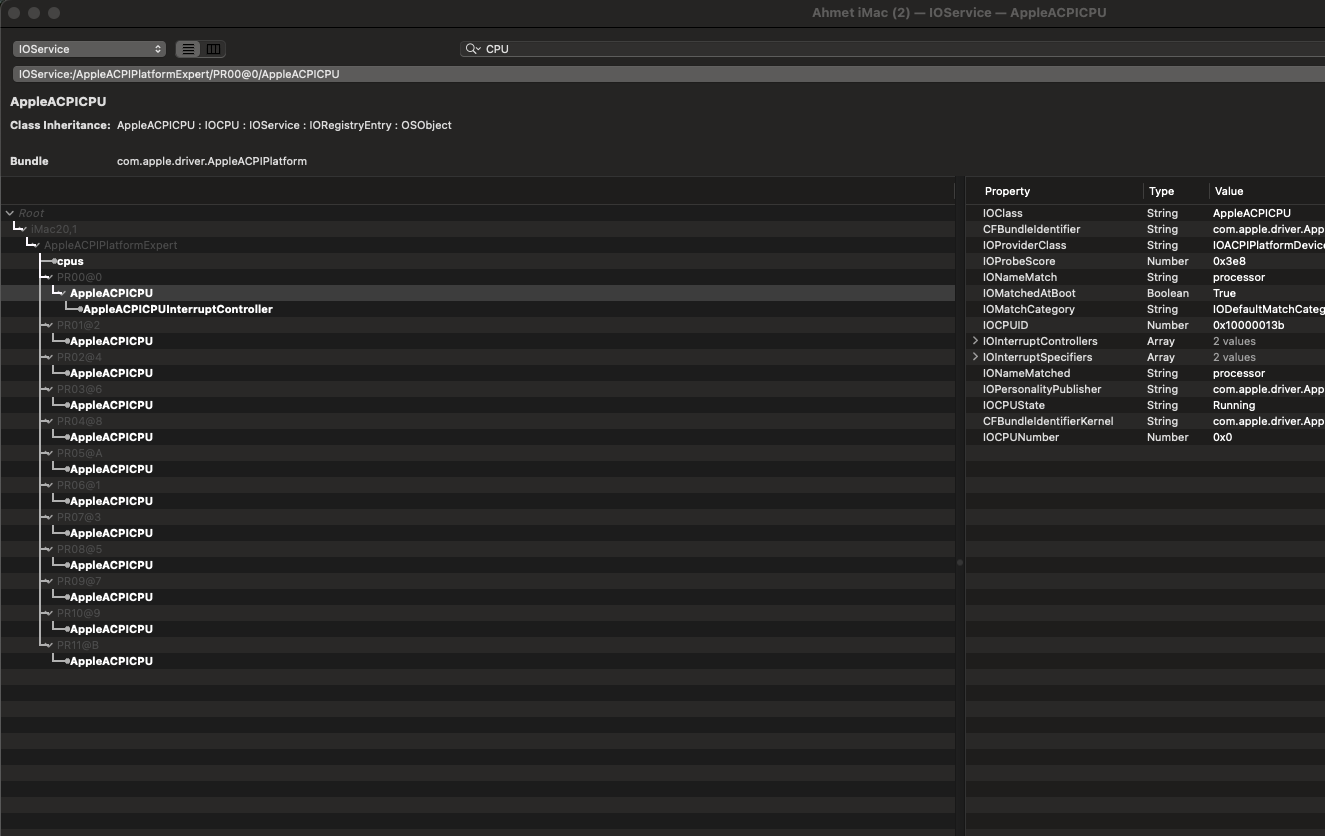
Task: Click the red close window button
Action: [15, 13]
